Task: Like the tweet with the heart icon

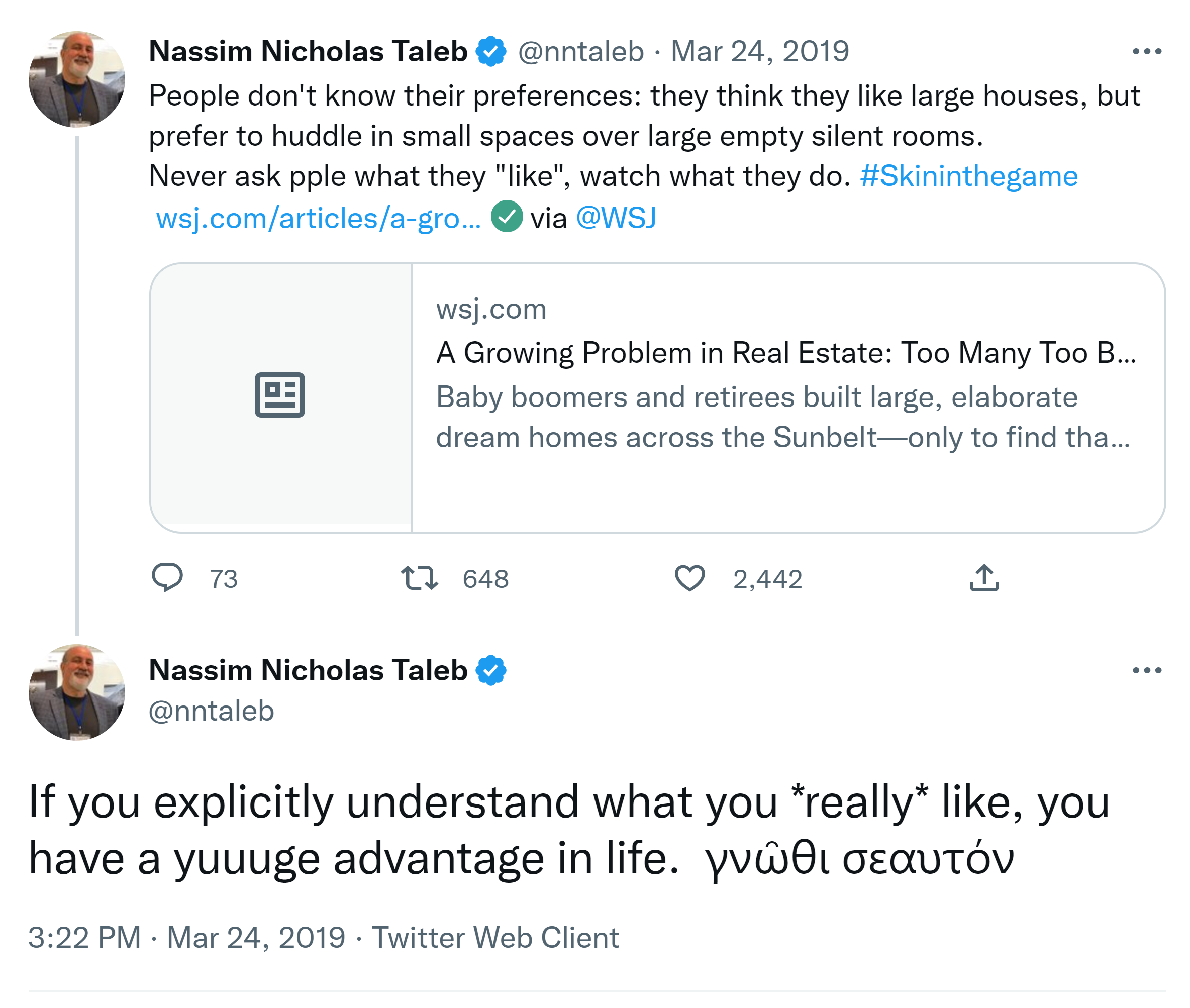Action: click(x=690, y=577)
